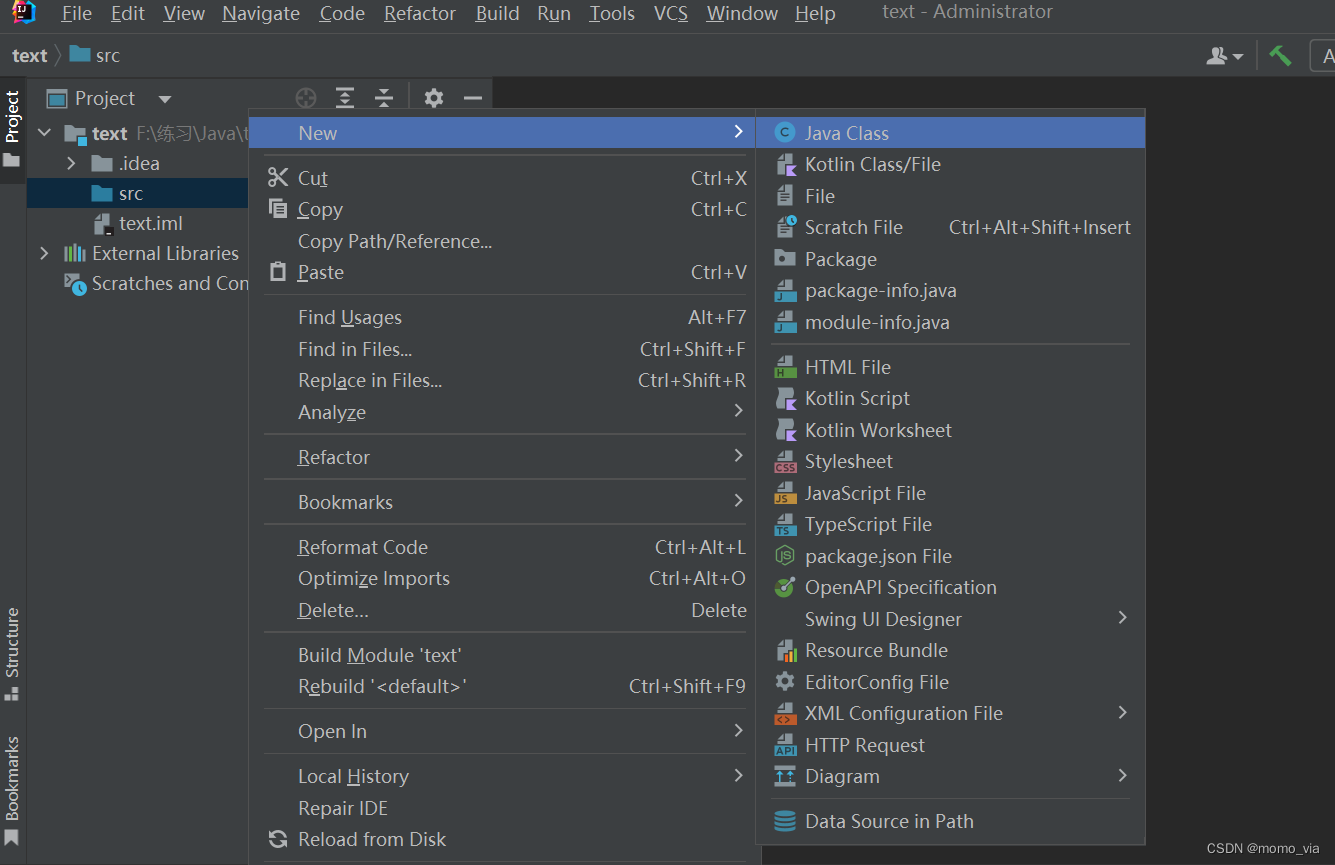Viewport: 1335px width, 865px height.
Task: Click Build Module 'text'
Action: [x=502, y=655]
